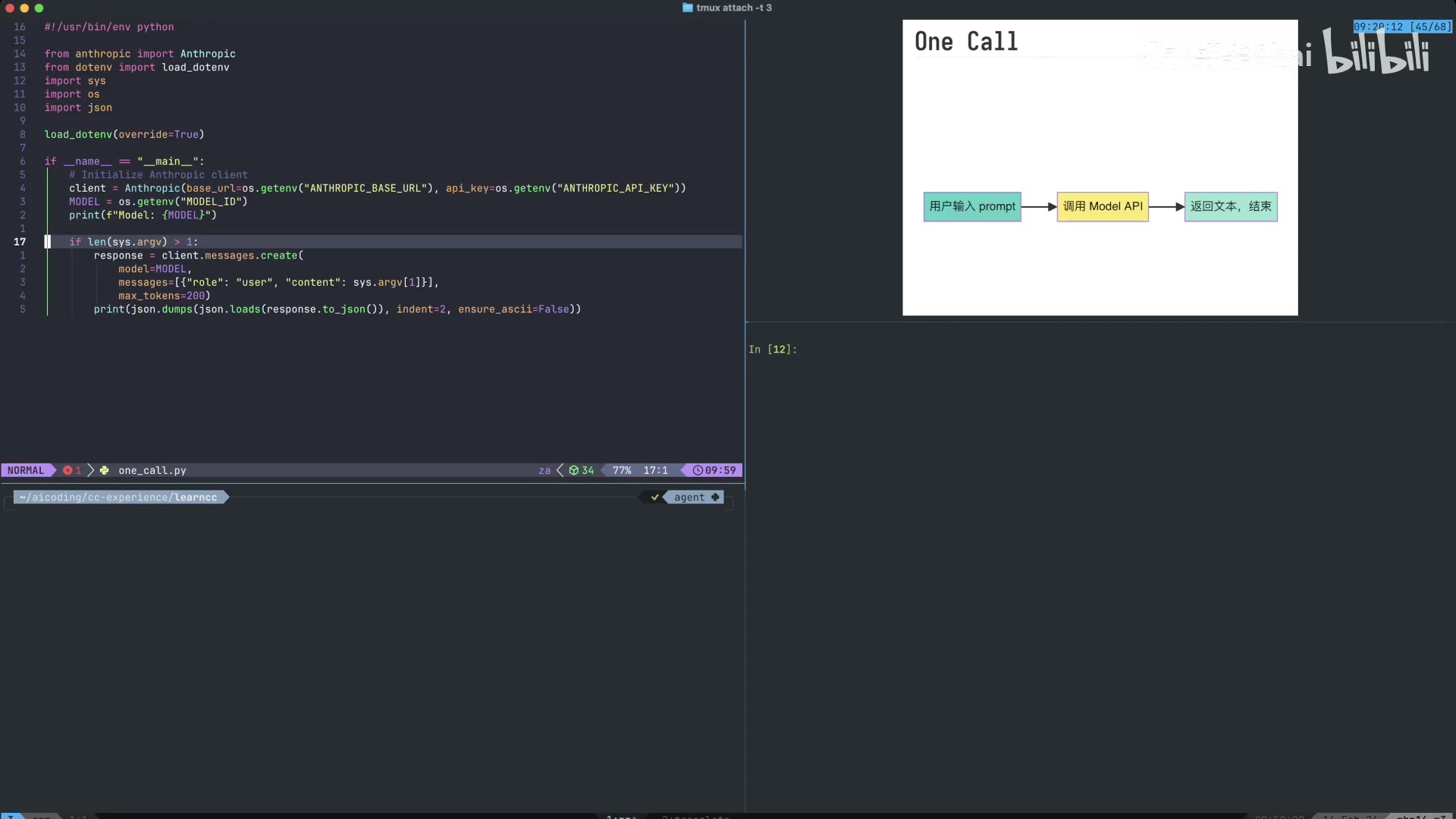The height and width of the screenshot is (819, 1456).
Task: Click the green prompt input box in diagram
Action: coord(971,206)
